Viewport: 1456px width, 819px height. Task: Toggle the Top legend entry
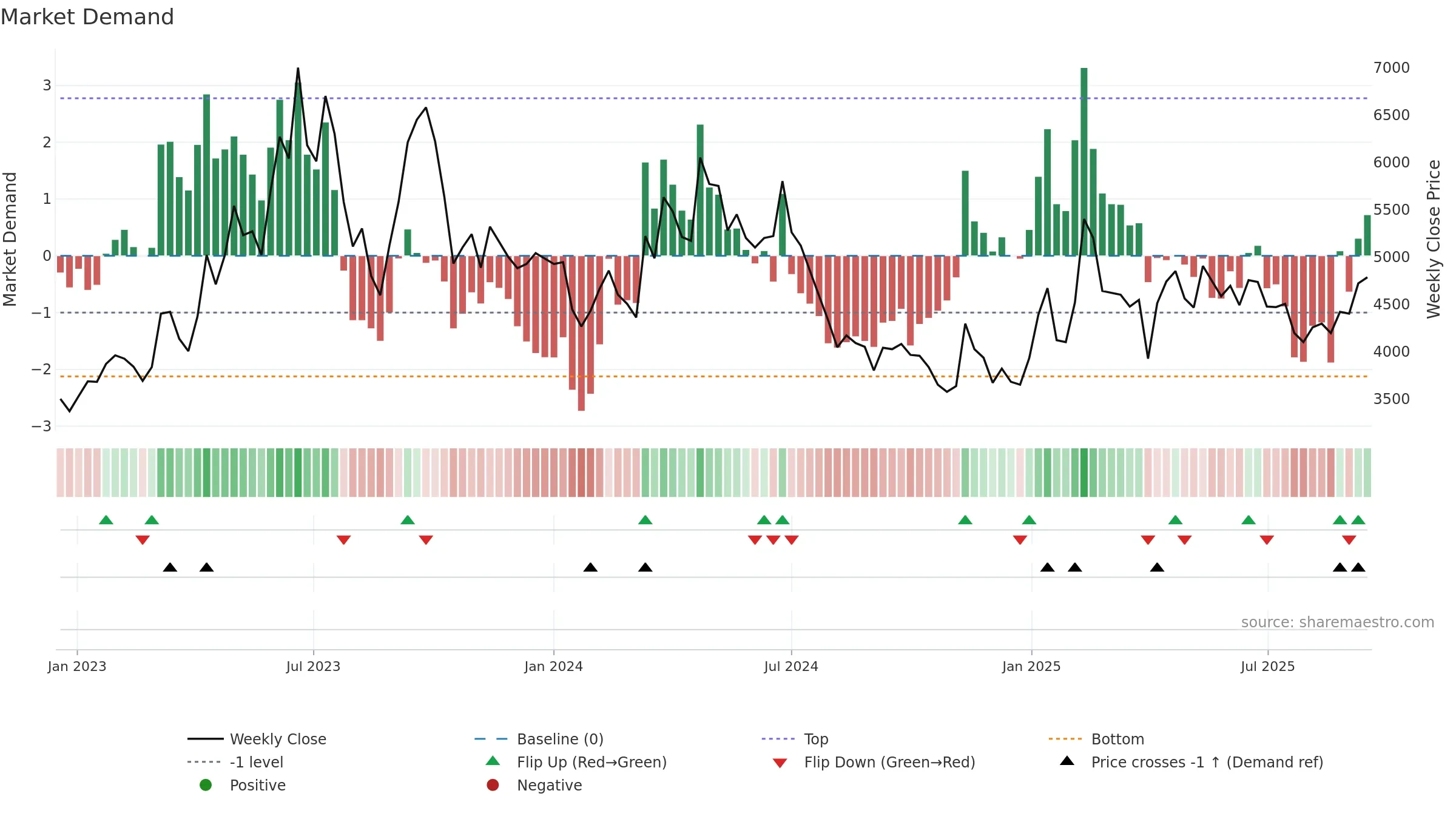pyautogui.click(x=795, y=739)
